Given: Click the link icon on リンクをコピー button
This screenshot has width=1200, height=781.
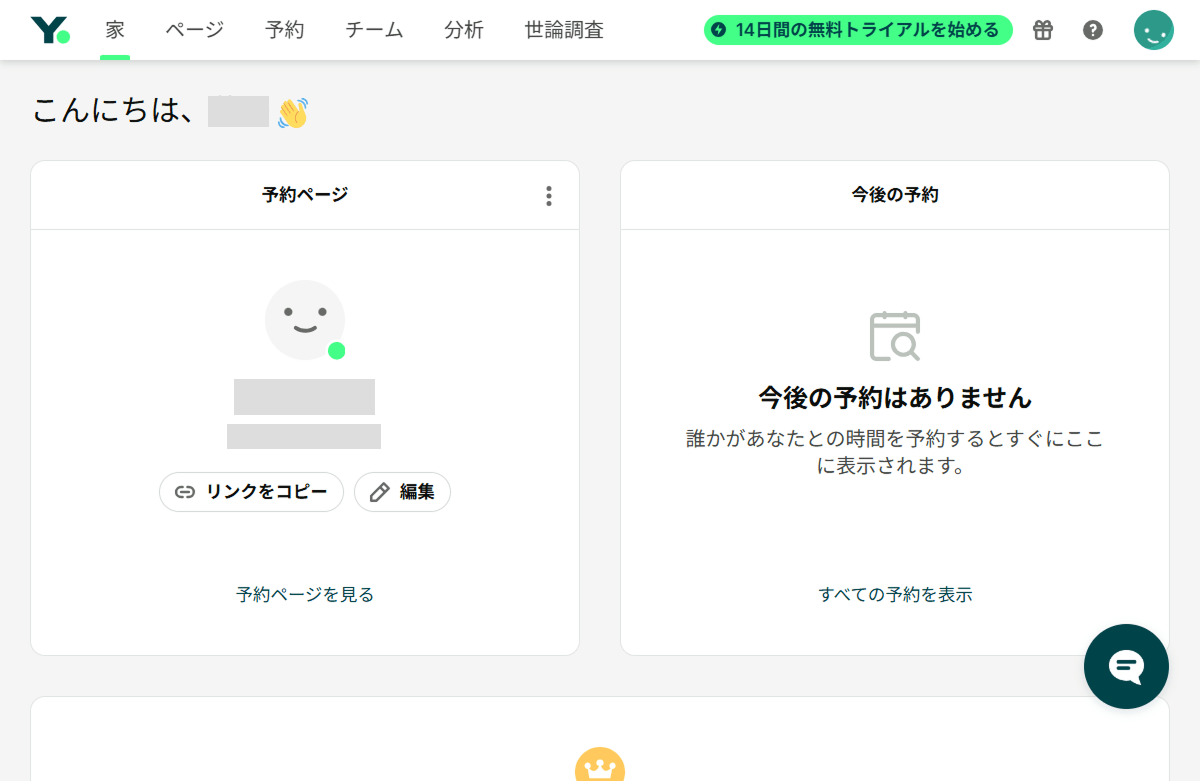Looking at the screenshot, I should click(183, 491).
